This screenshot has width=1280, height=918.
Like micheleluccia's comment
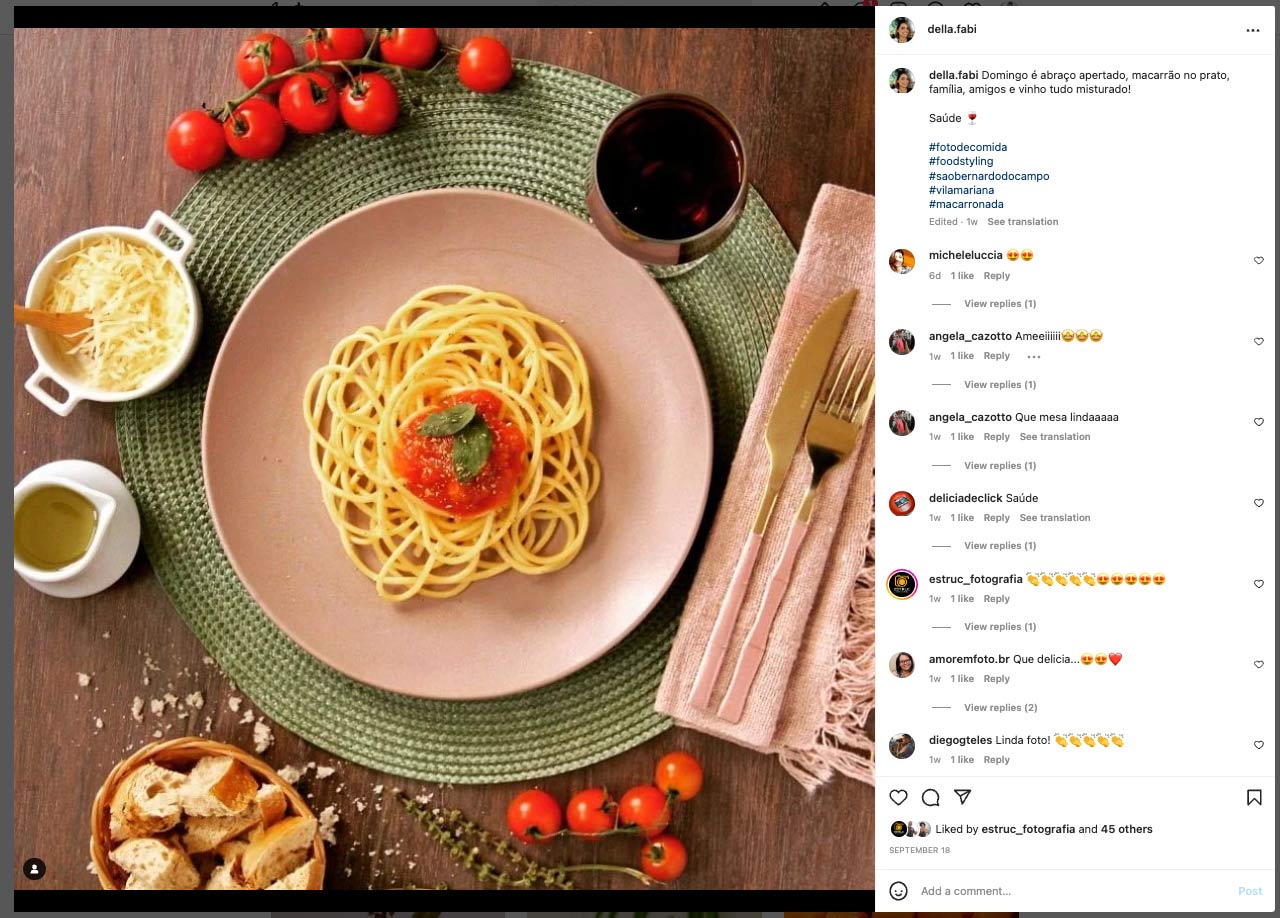tap(1259, 260)
